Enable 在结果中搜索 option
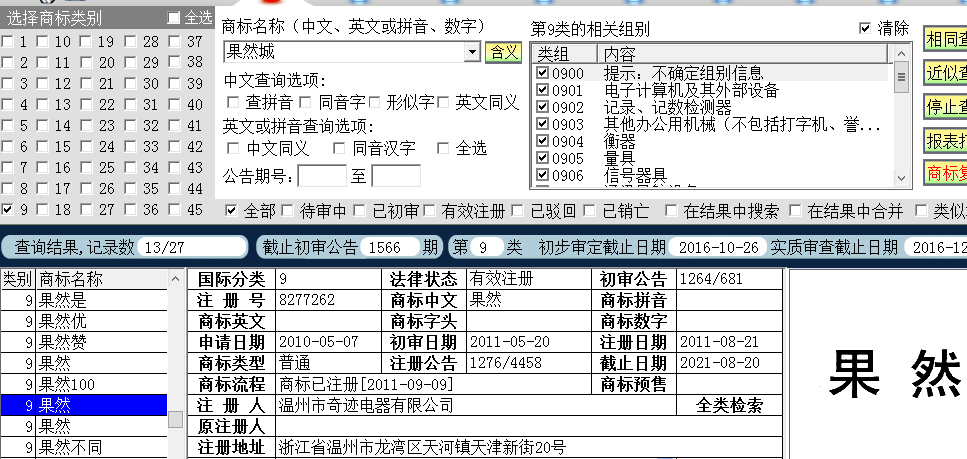 pos(671,211)
